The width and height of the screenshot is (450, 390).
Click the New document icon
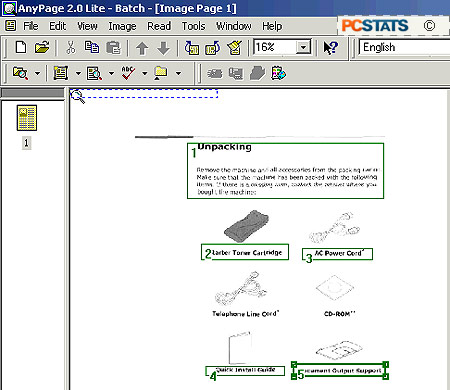pyautogui.click(x=21, y=48)
